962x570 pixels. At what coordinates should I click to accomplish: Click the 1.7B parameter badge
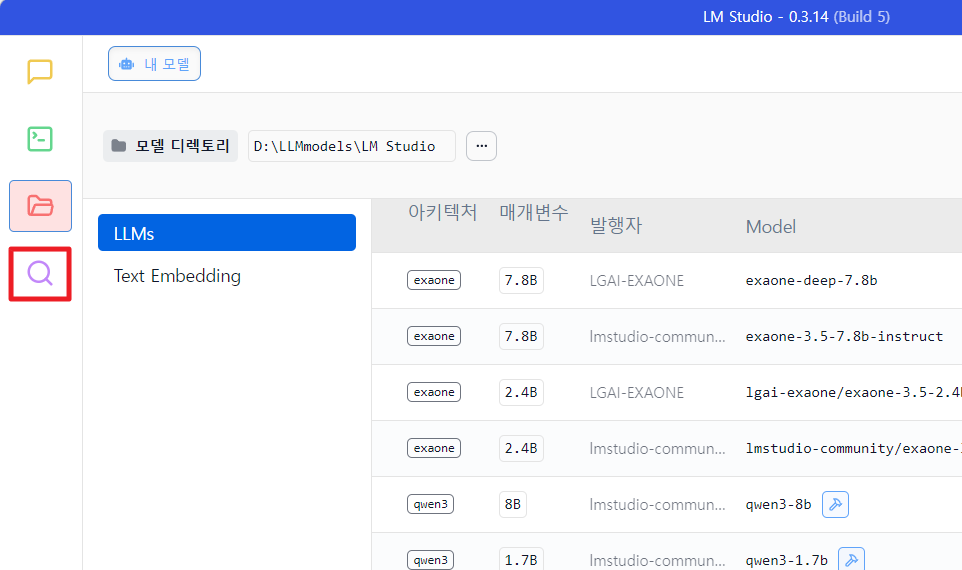tap(521, 559)
